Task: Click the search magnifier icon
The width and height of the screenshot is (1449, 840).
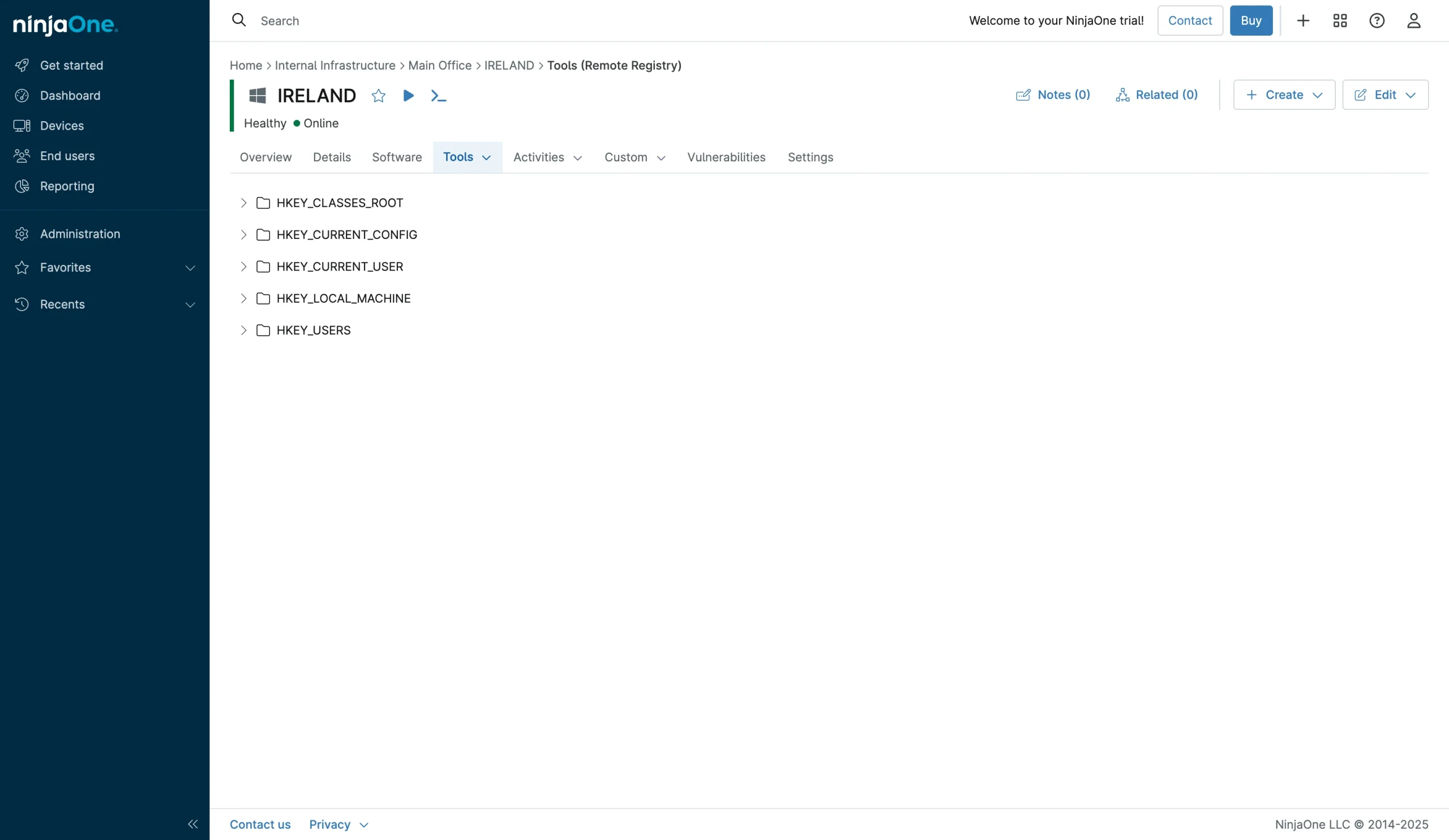Action: pos(239,20)
